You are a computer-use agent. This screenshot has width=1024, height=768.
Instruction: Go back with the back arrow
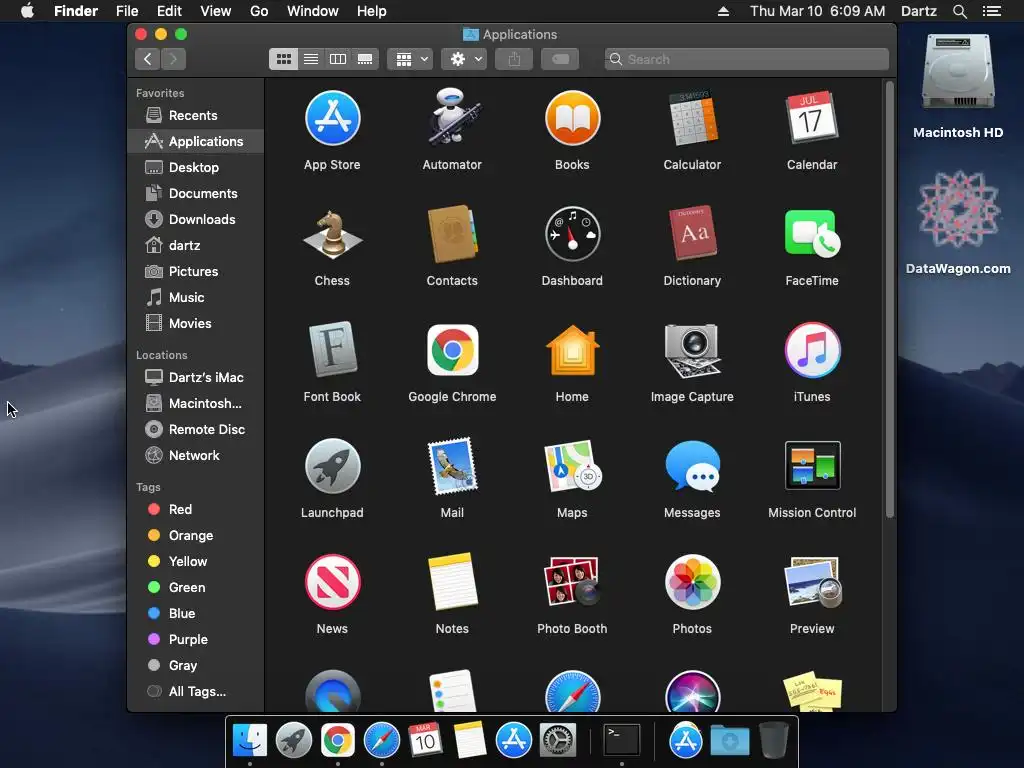tap(148, 59)
